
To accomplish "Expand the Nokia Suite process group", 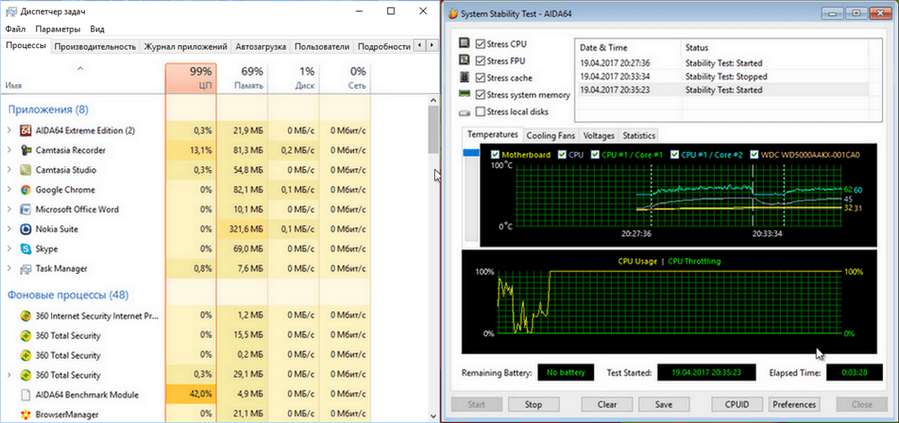I will pos(9,229).
